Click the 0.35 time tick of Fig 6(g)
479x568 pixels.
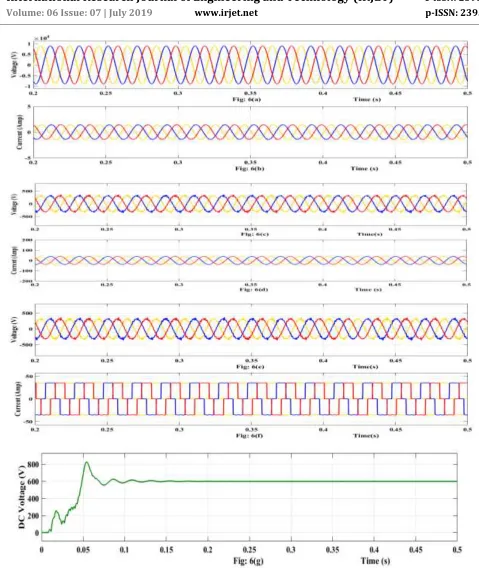point(333,550)
